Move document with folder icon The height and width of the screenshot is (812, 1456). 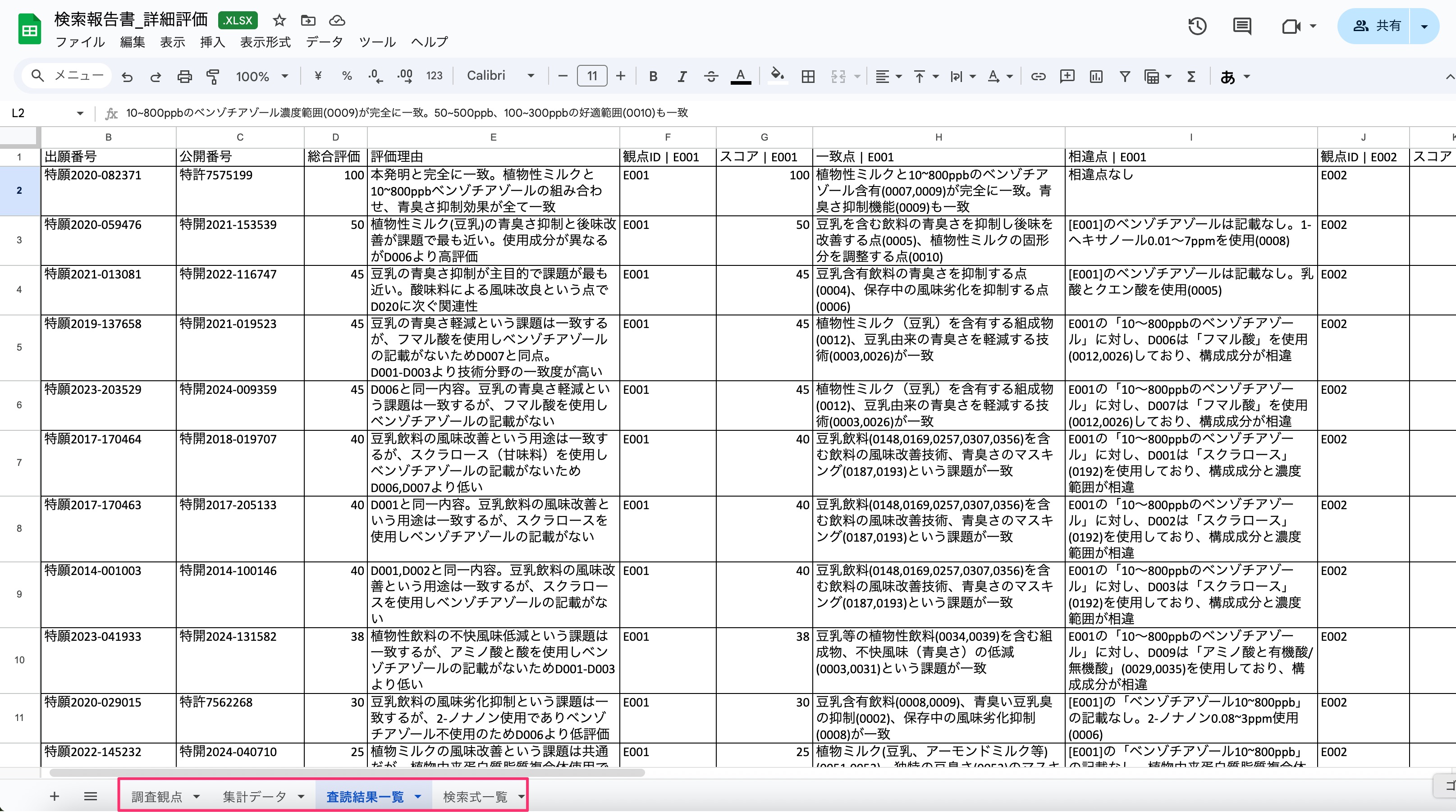point(308,21)
